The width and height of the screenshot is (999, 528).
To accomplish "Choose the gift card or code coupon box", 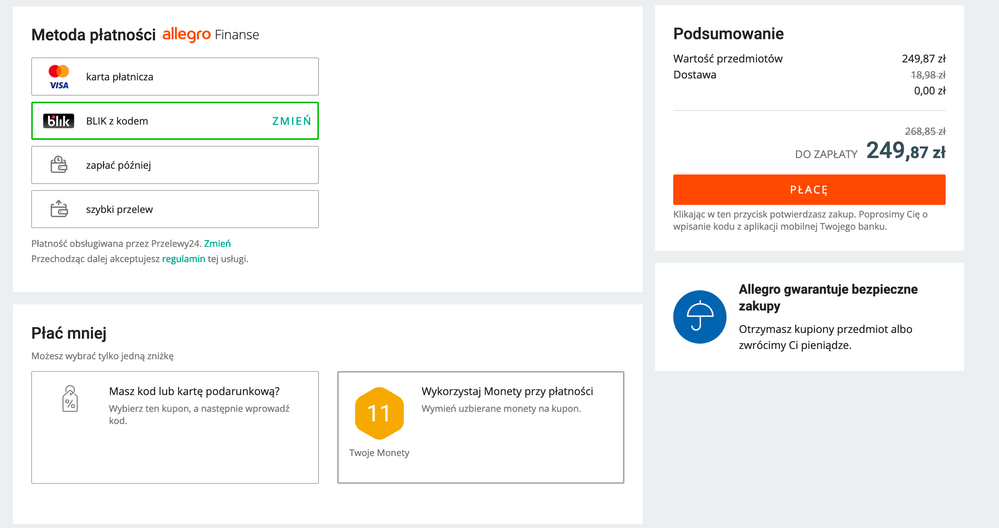I will [175, 427].
